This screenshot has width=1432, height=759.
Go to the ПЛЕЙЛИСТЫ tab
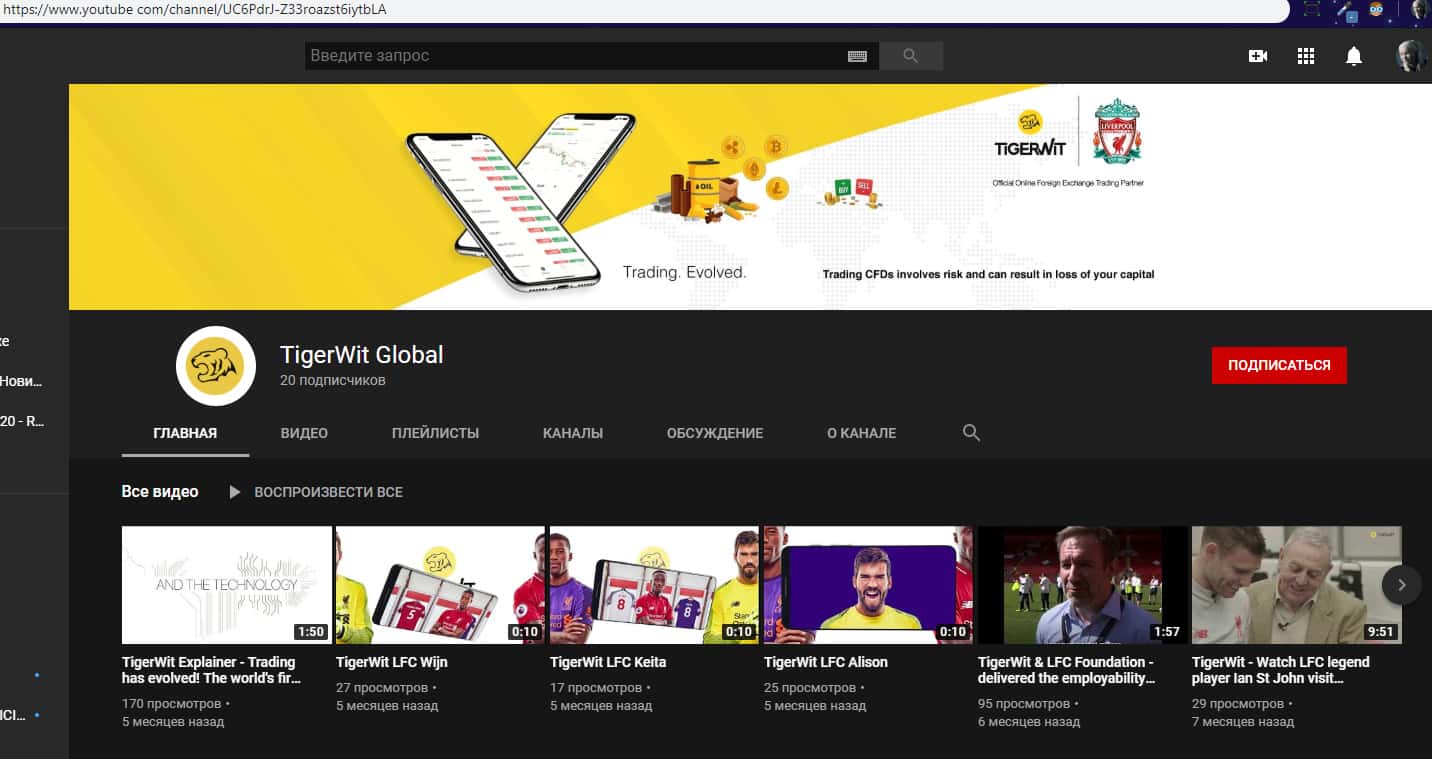click(x=435, y=433)
